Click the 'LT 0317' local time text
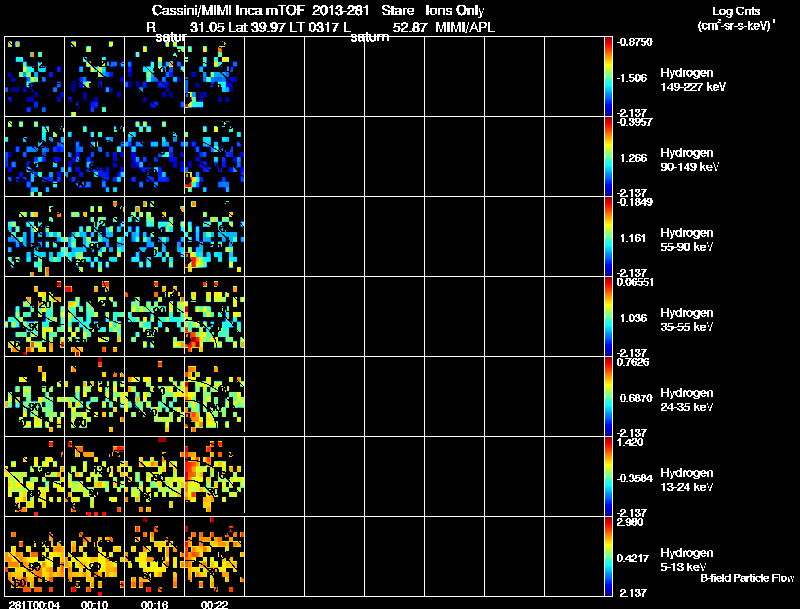800x609 pixels. pos(314,28)
